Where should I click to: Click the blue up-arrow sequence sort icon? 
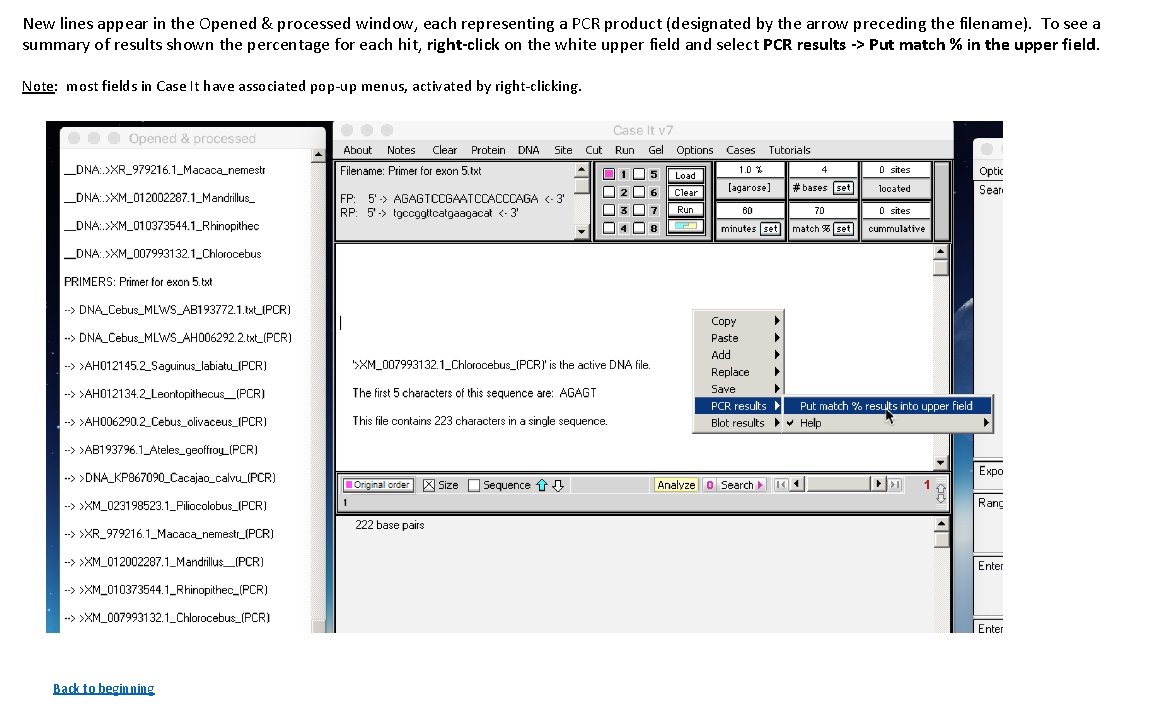click(543, 485)
